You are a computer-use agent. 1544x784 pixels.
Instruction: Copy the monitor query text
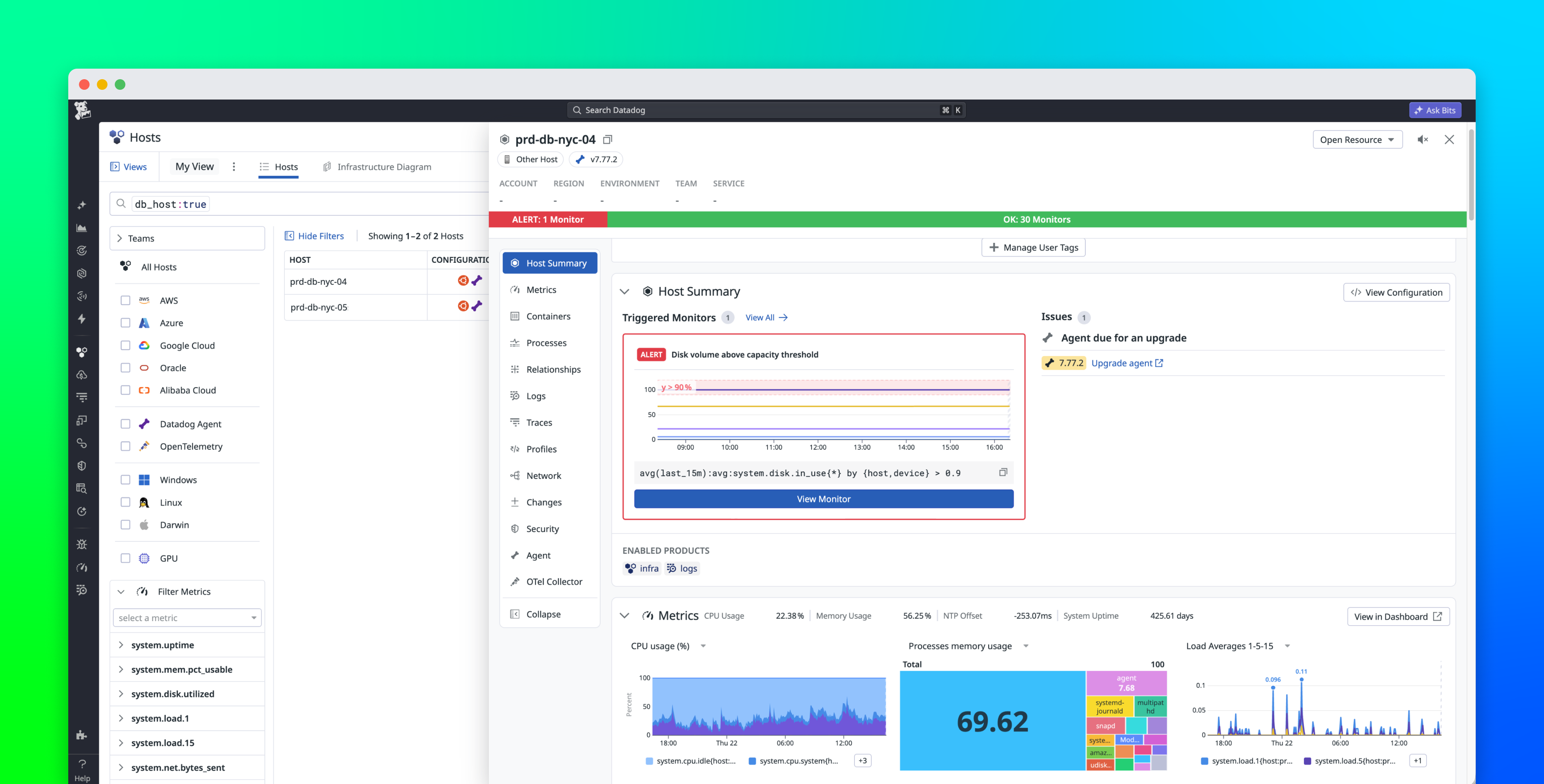[1003, 473]
